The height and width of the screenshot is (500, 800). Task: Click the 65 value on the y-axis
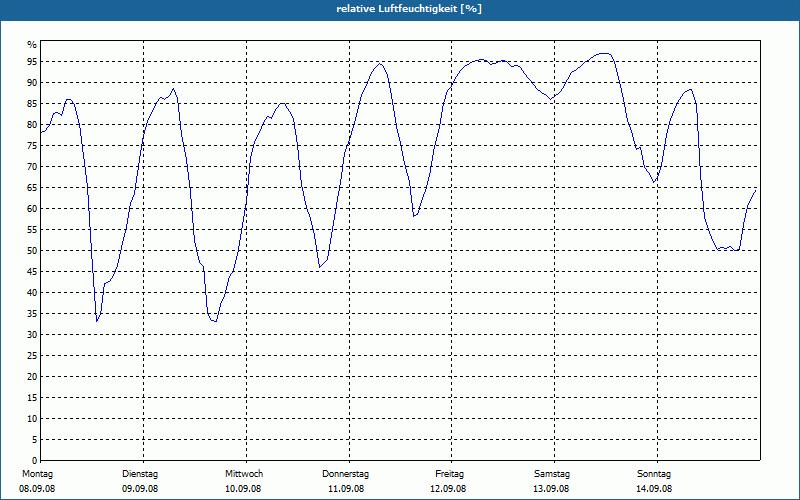coord(32,188)
